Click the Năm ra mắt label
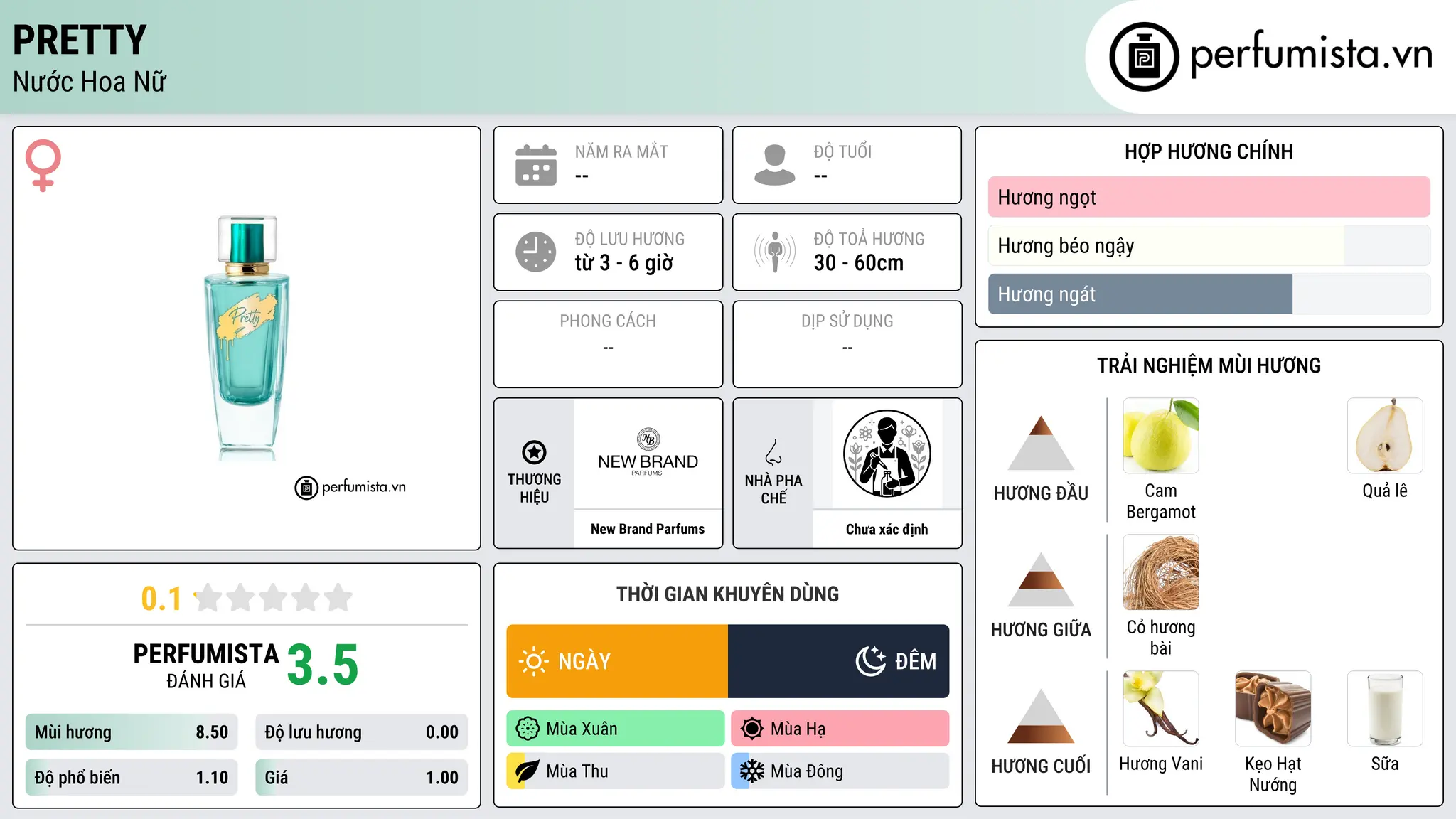The image size is (1456, 819). [621, 151]
